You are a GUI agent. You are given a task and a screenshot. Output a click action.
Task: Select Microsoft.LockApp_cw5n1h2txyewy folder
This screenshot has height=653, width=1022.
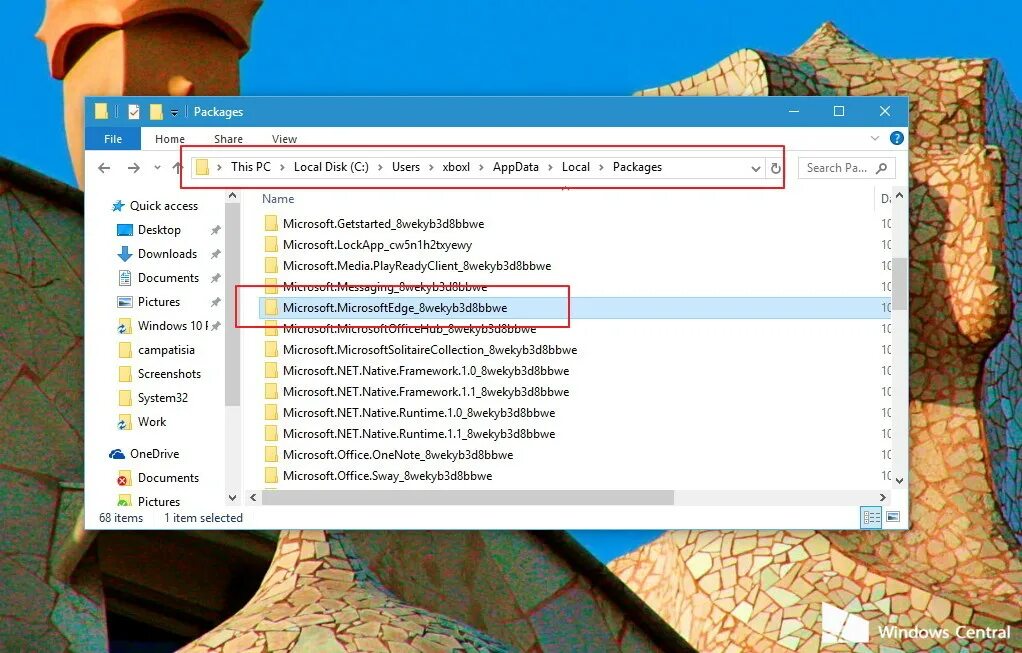coord(377,245)
